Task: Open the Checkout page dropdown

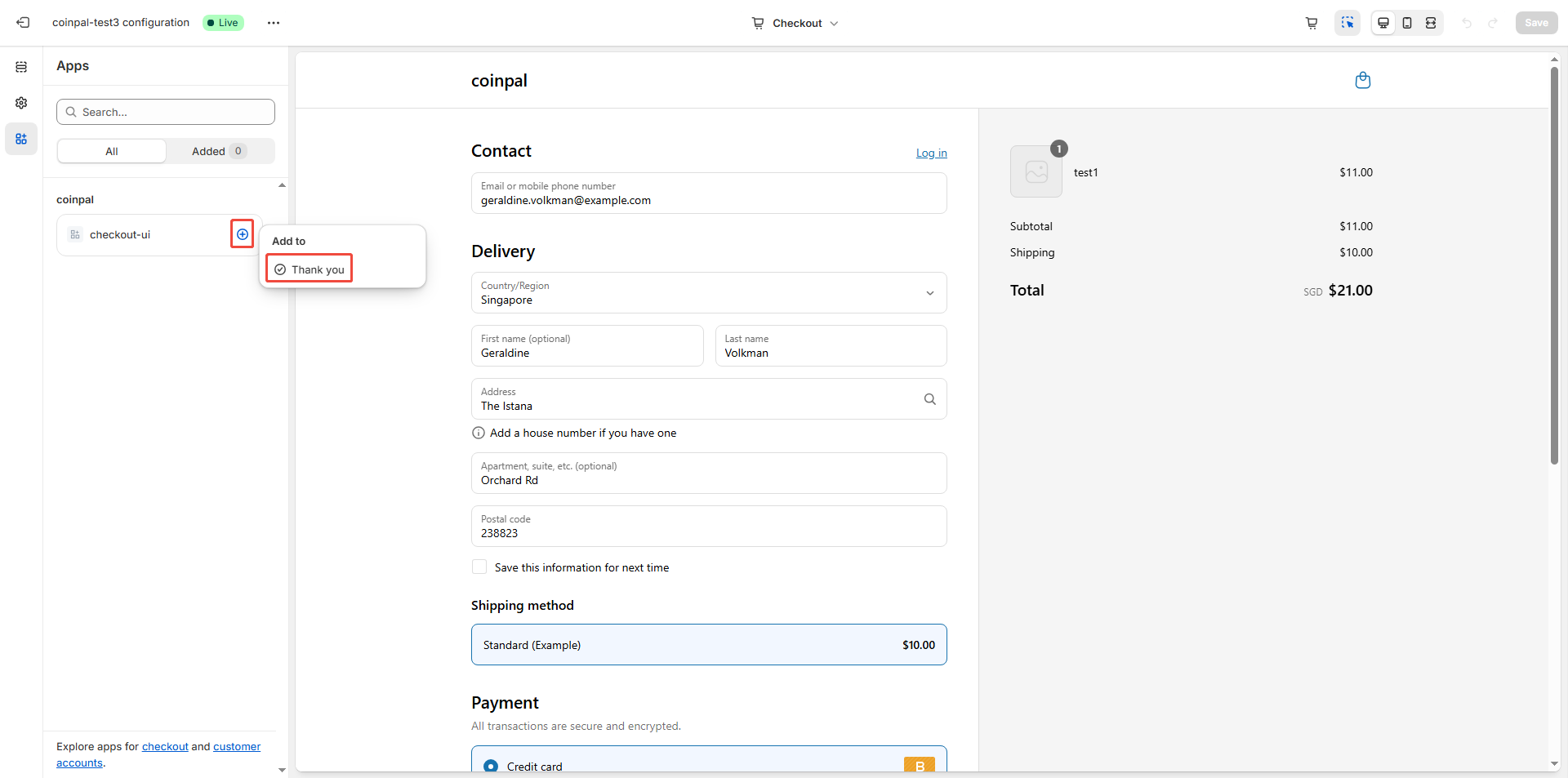Action: [795, 23]
